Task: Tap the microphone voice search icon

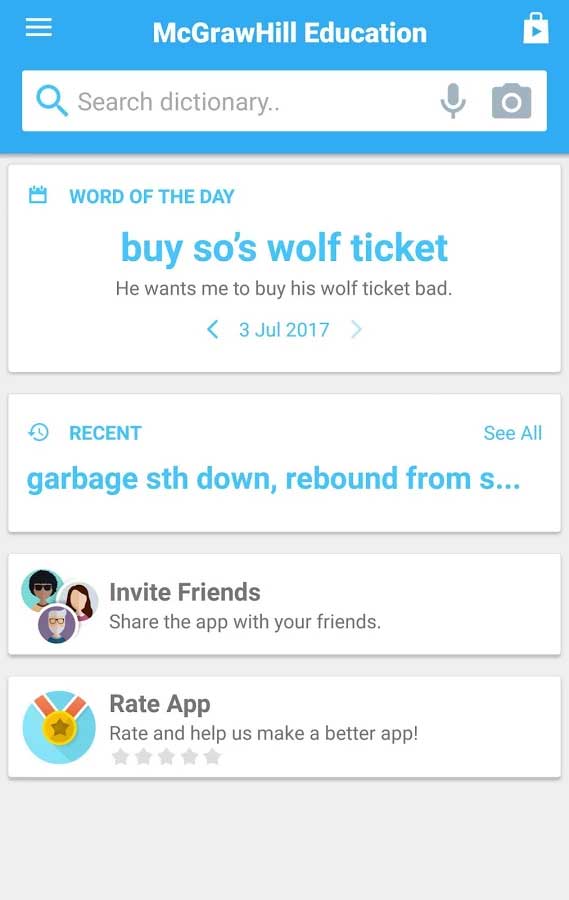Action: [453, 101]
